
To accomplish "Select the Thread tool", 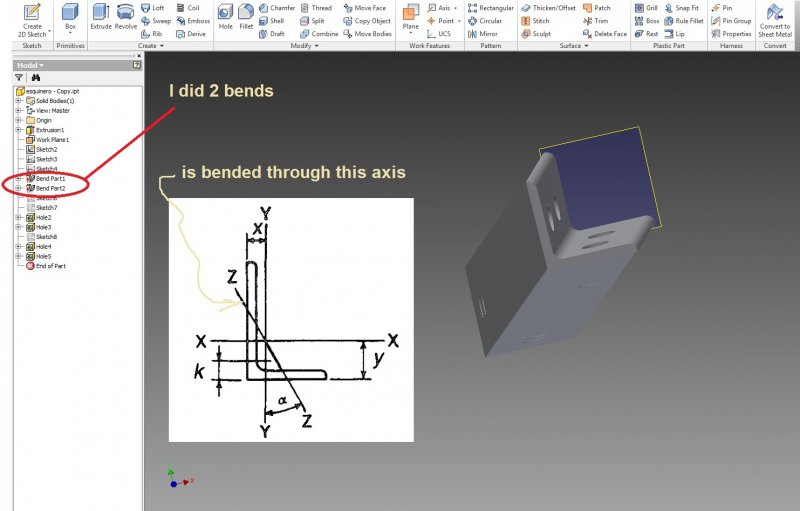I will (x=316, y=8).
